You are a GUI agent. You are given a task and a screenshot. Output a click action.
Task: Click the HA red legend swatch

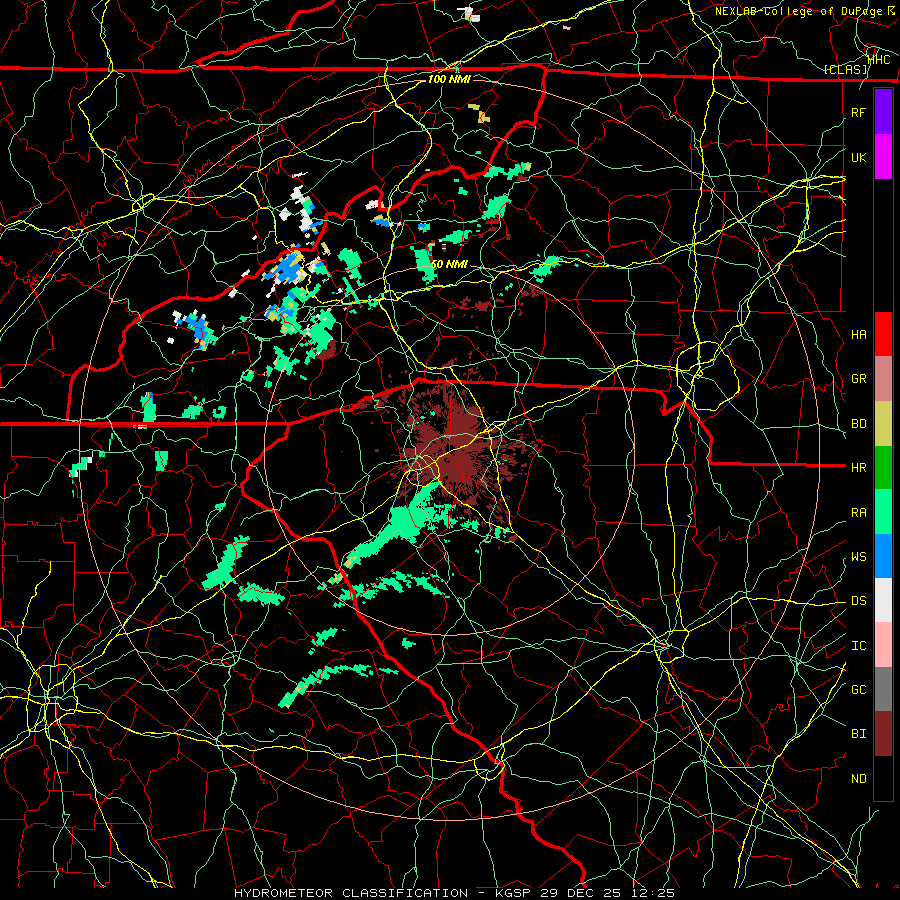[x=883, y=334]
